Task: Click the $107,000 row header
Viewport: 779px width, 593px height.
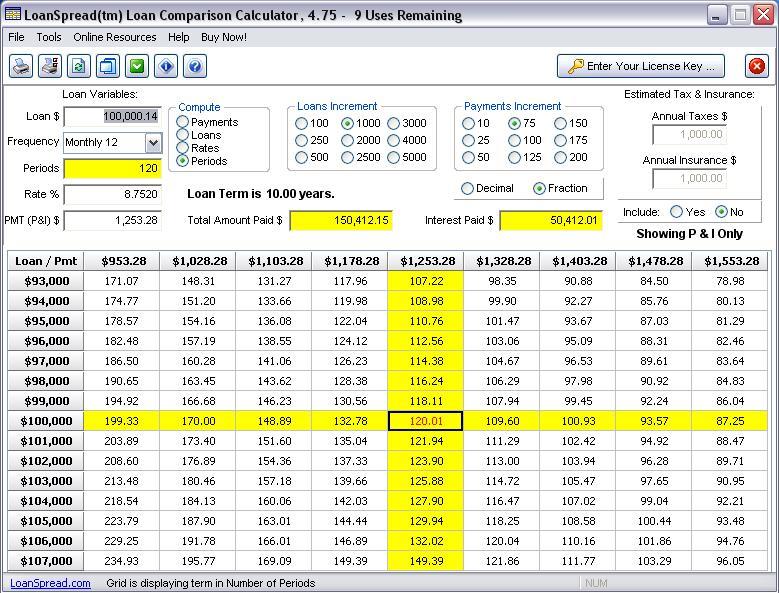Action: coord(46,561)
